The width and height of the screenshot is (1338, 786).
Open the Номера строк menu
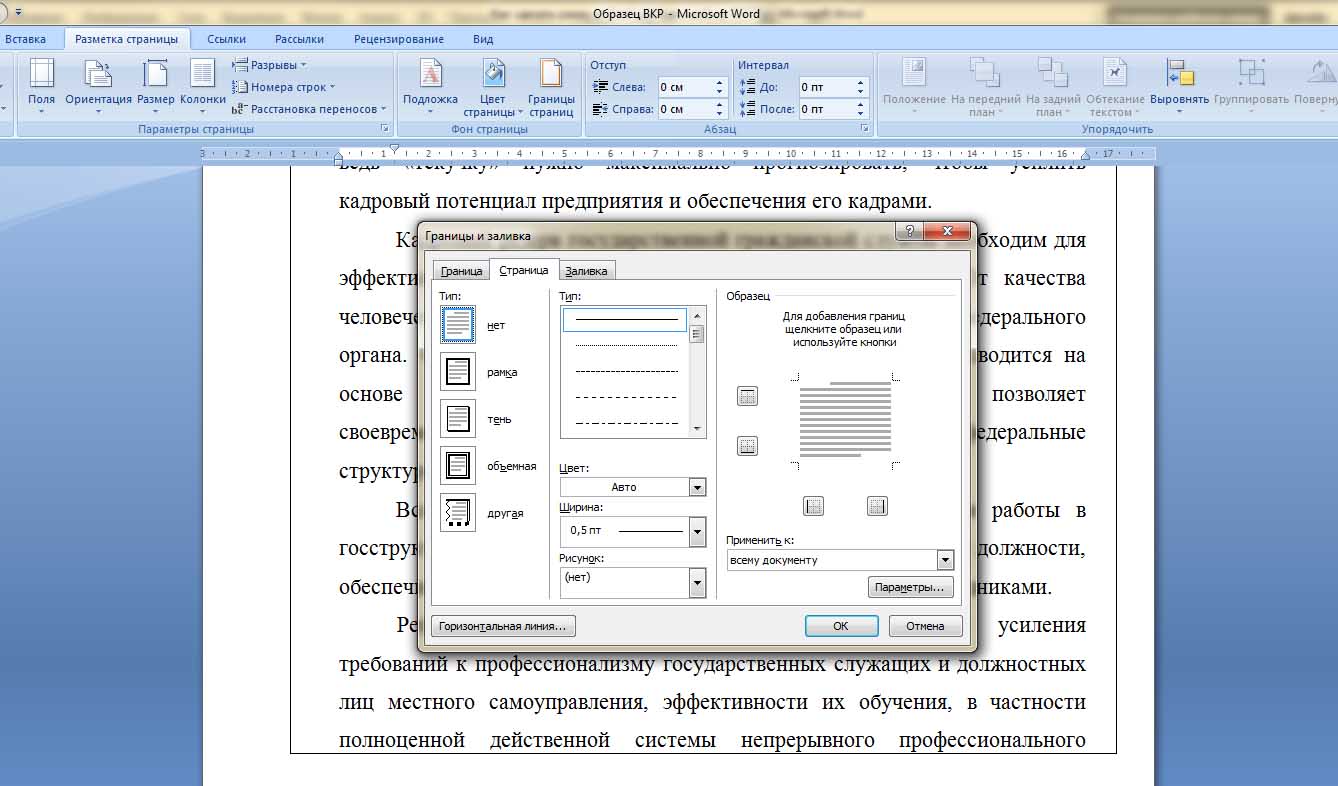pos(285,87)
